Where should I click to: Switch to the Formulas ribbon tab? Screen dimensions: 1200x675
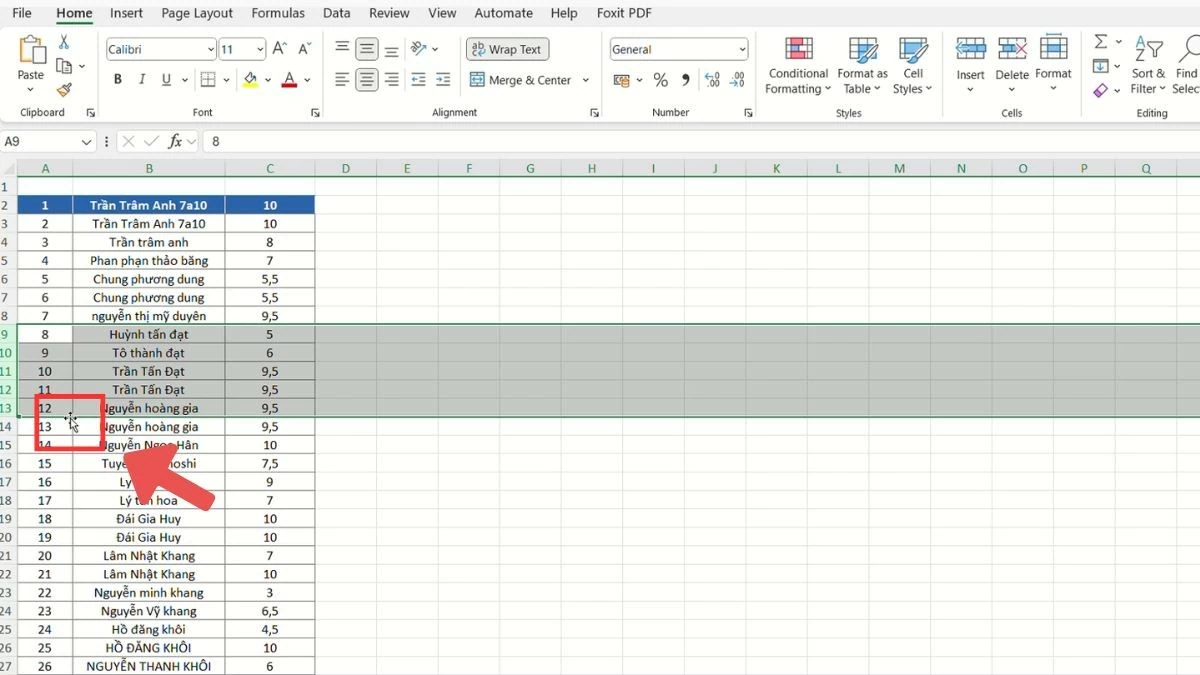[277, 13]
